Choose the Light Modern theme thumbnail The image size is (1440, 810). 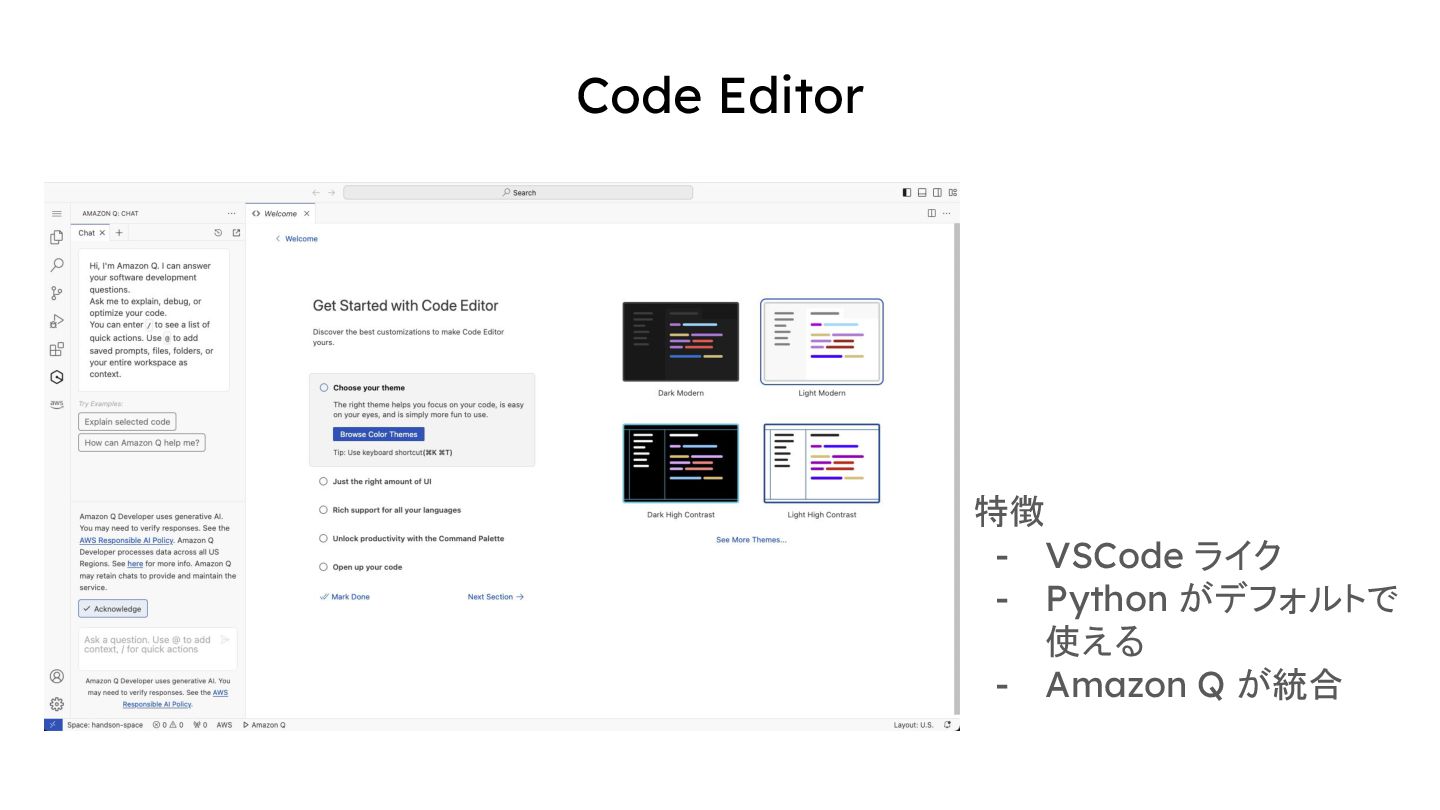pyautogui.click(x=822, y=342)
